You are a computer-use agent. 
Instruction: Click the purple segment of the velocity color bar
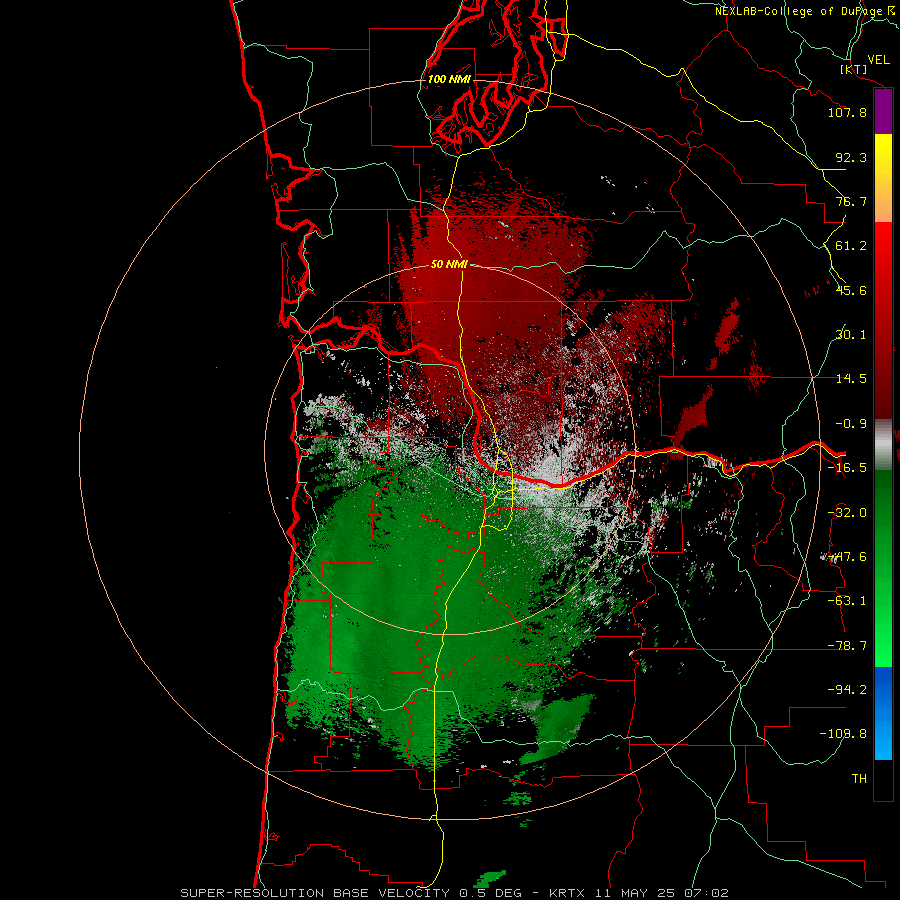(883, 112)
